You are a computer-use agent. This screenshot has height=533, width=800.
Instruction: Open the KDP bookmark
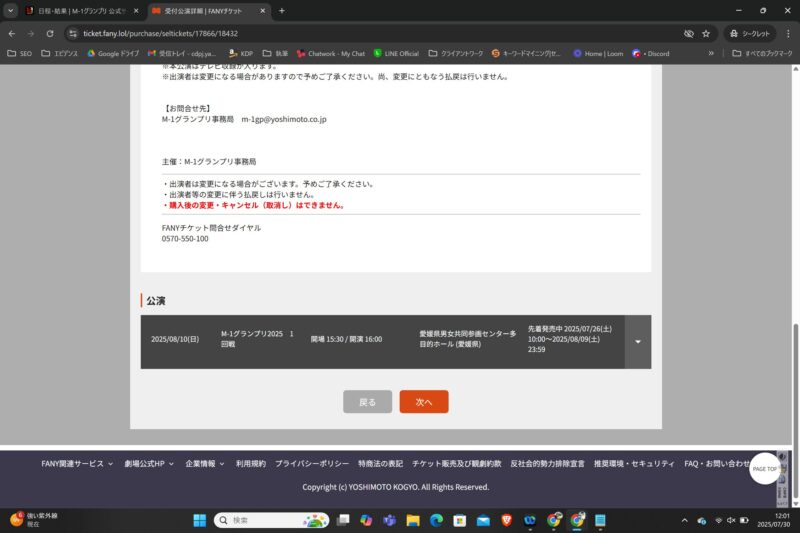click(x=241, y=54)
